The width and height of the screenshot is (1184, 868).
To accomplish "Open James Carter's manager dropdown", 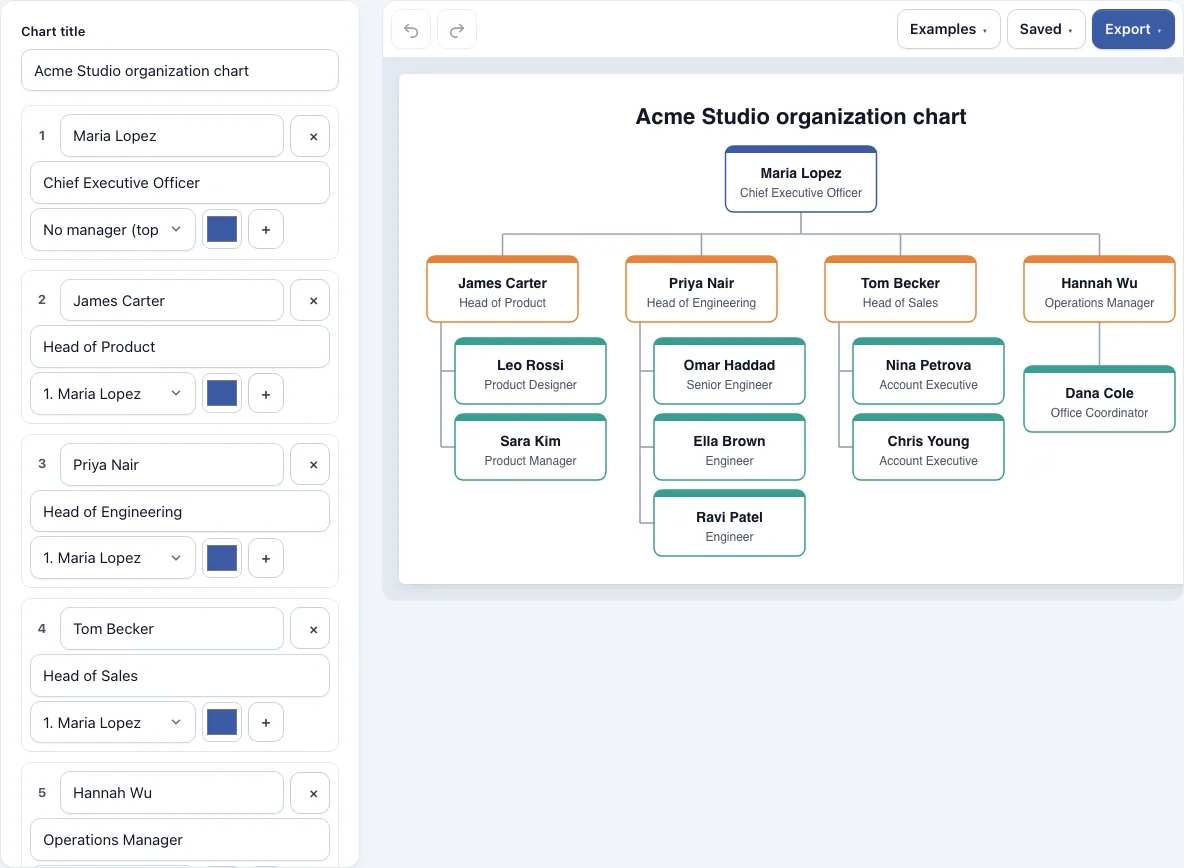I will pos(113,394).
